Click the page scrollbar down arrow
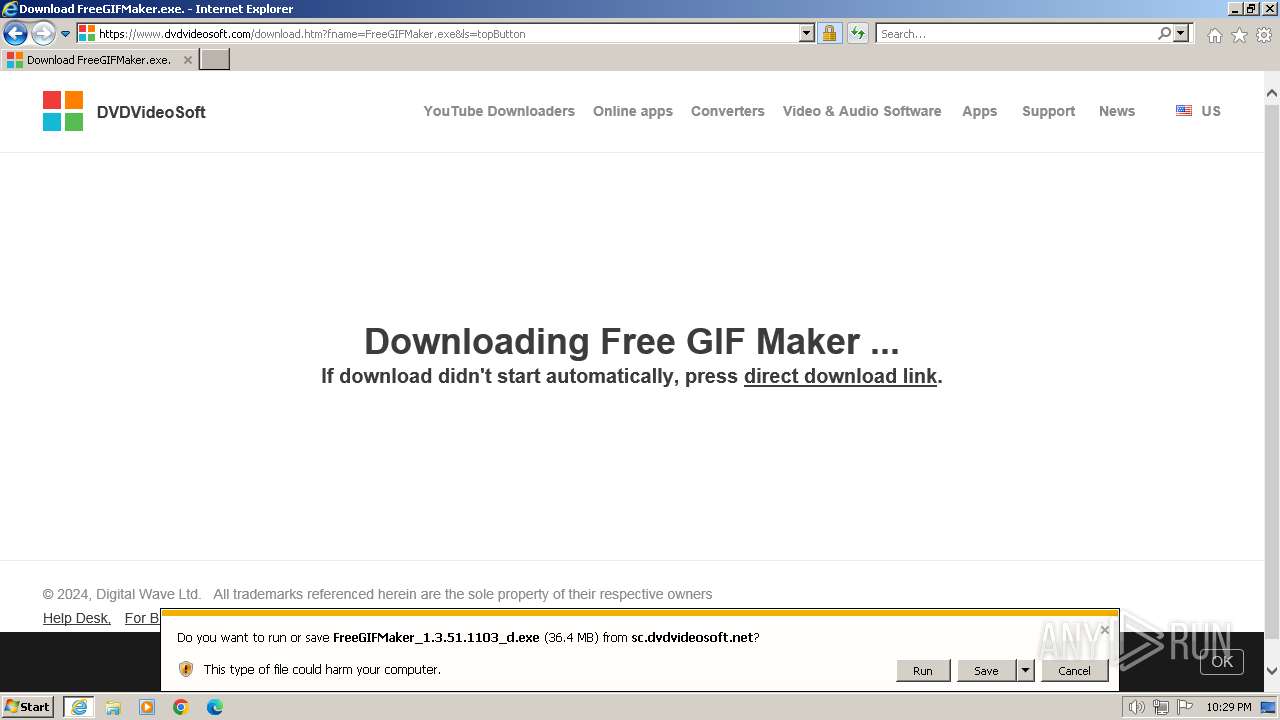This screenshot has height=720, width=1280. [1272, 671]
